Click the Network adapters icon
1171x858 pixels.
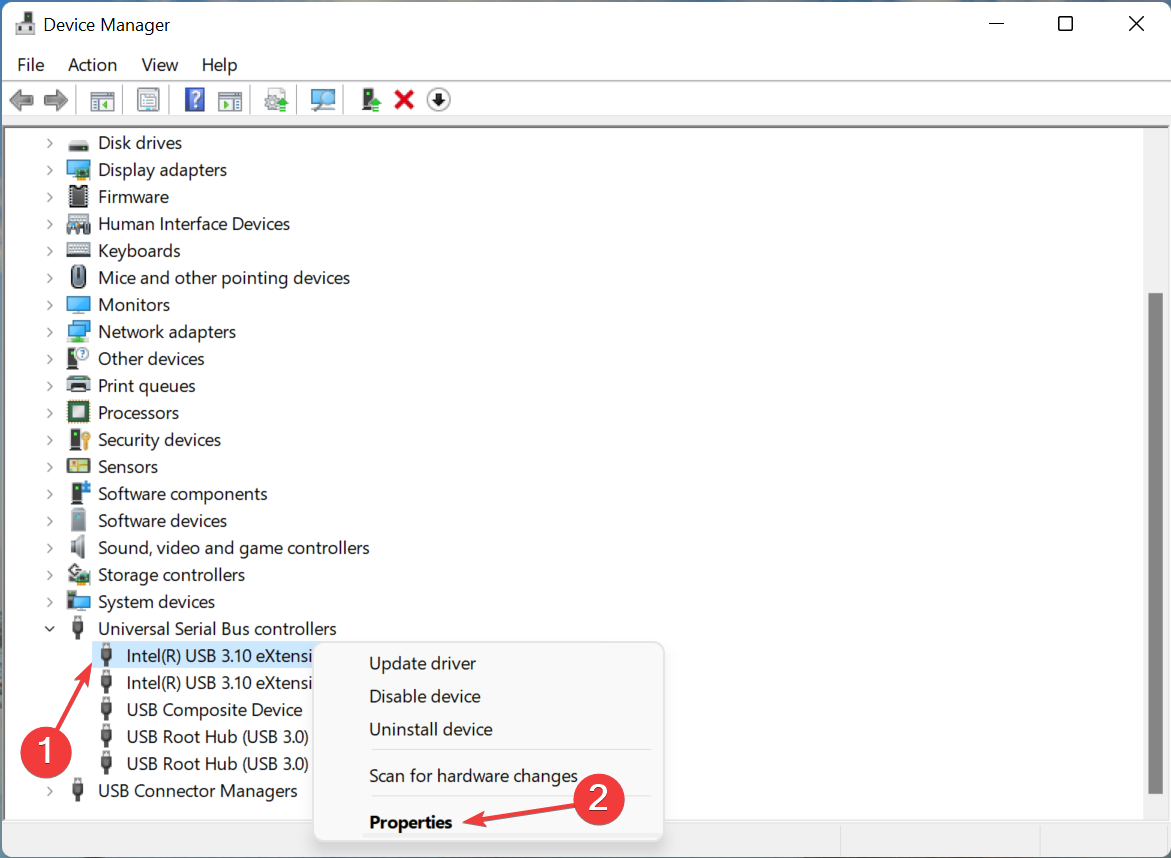coord(78,332)
